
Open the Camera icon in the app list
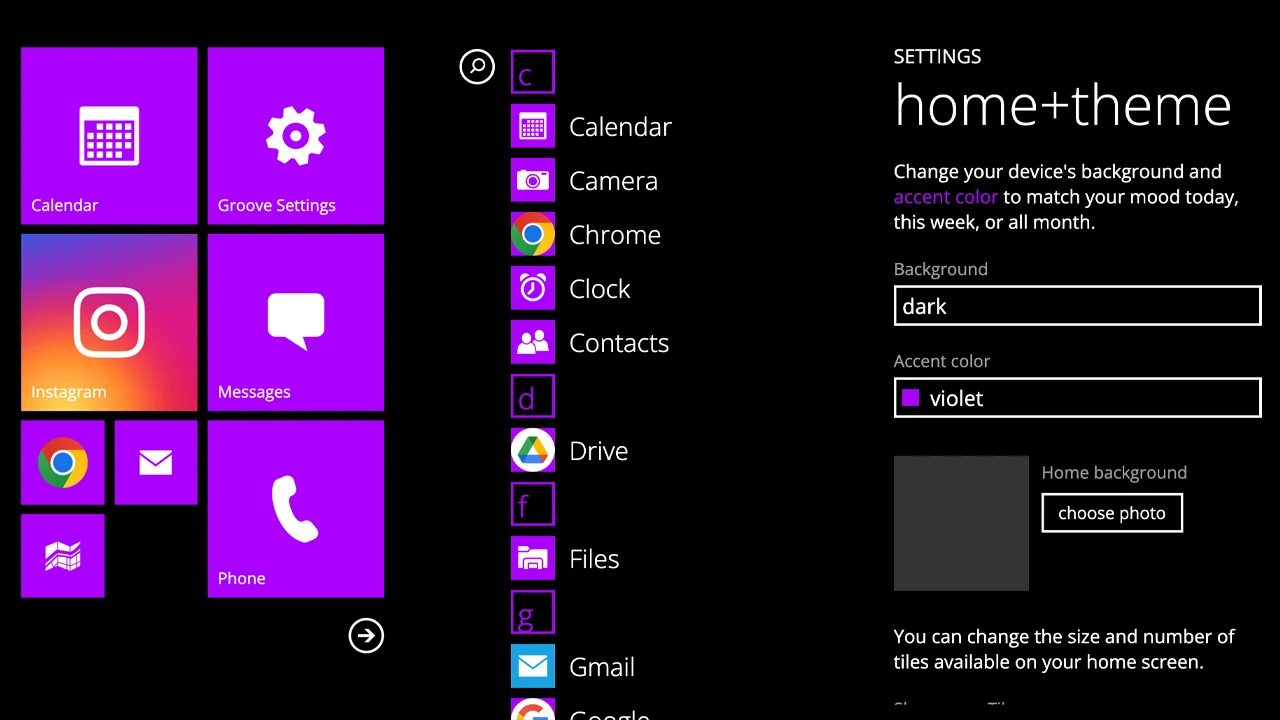tap(533, 180)
